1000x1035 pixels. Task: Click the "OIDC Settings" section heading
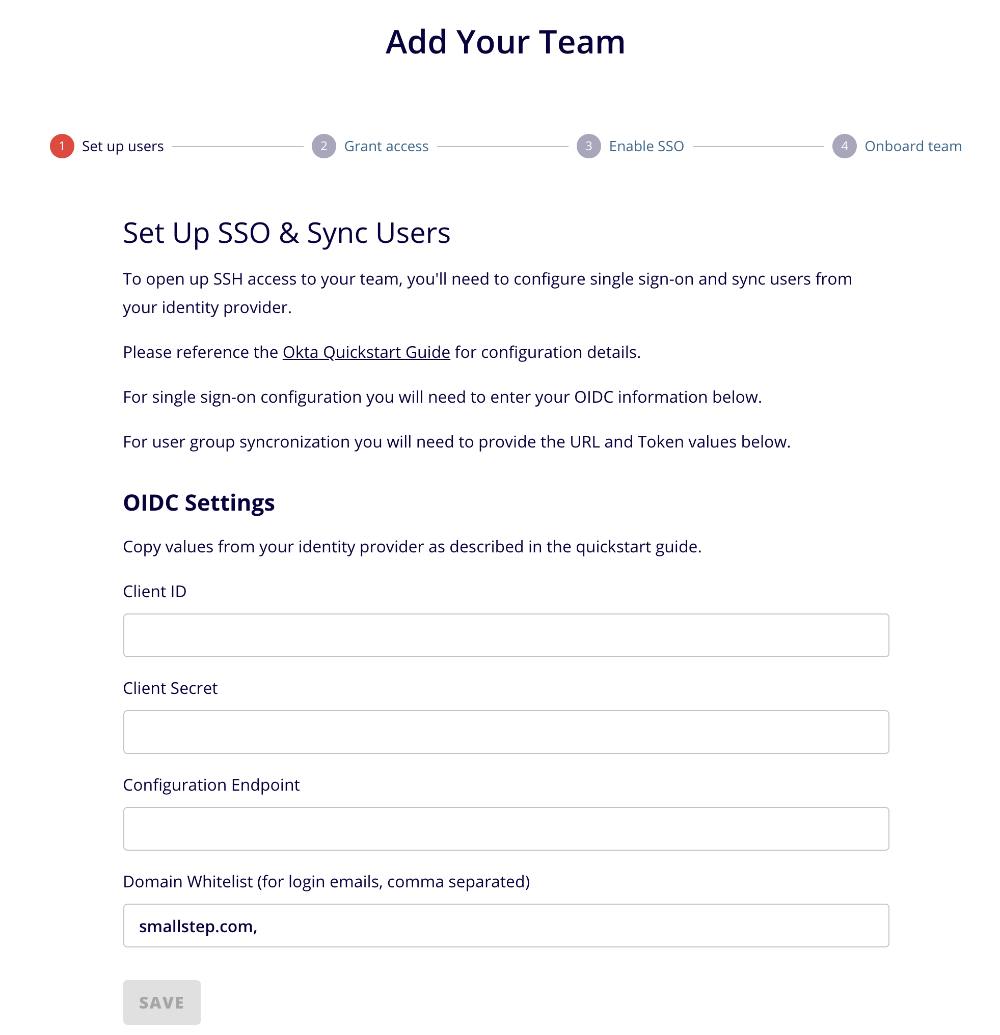(x=199, y=502)
